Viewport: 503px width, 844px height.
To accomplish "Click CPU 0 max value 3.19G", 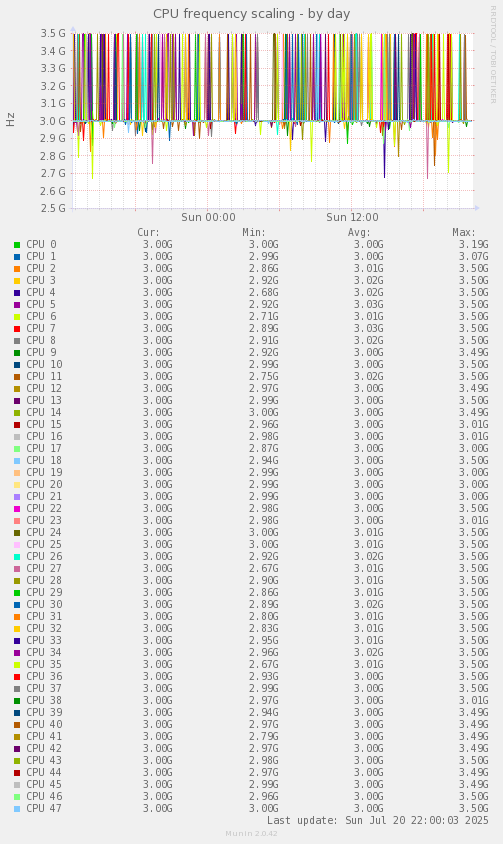I will (473, 245).
